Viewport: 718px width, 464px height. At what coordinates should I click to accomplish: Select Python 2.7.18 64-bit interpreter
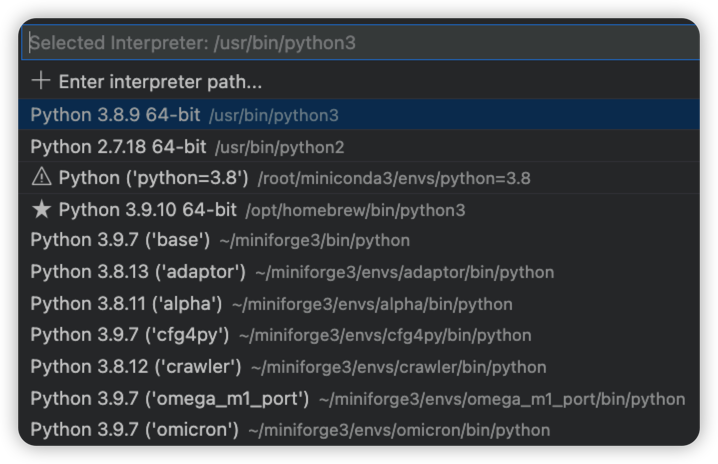tap(118, 147)
